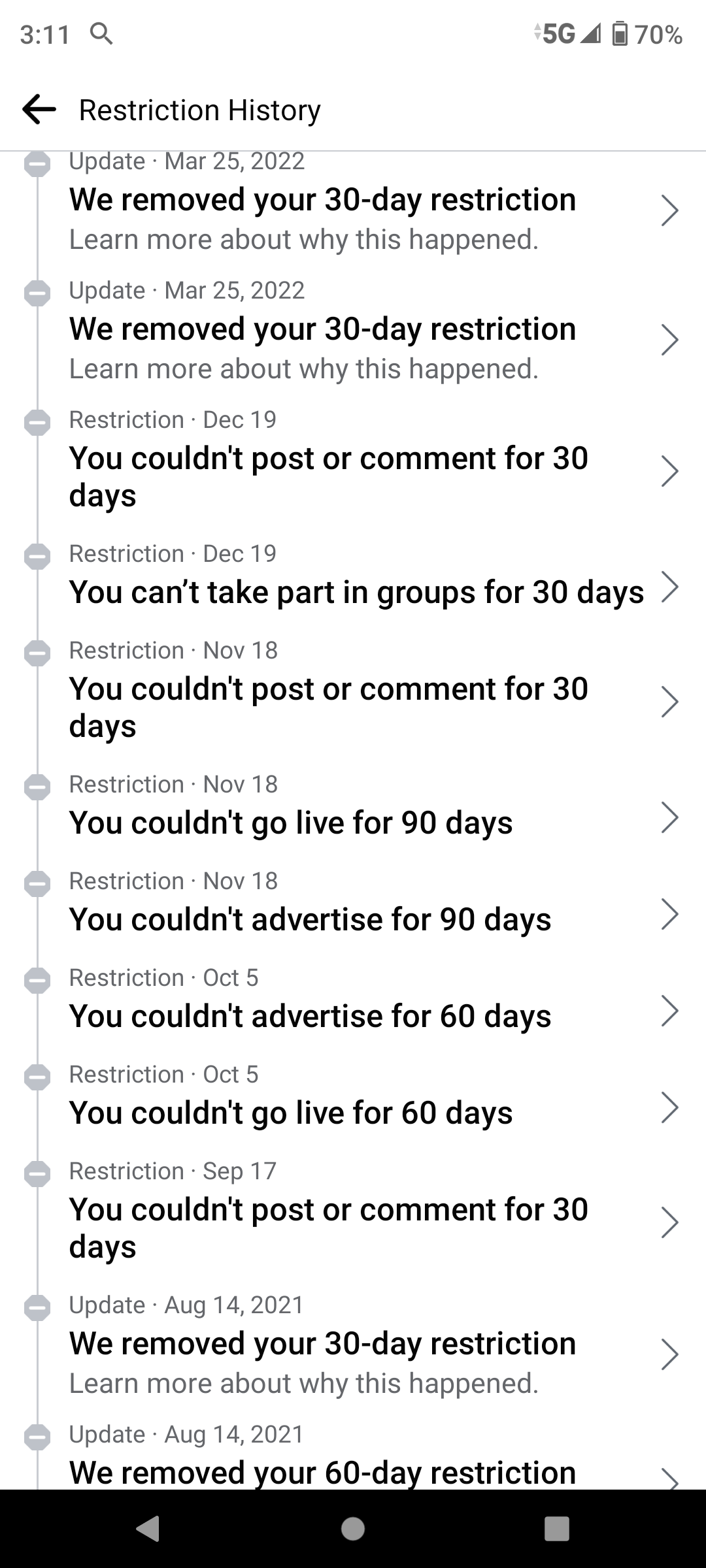Tap the timeline marker beside the Sep 17 restriction

click(37, 1174)
